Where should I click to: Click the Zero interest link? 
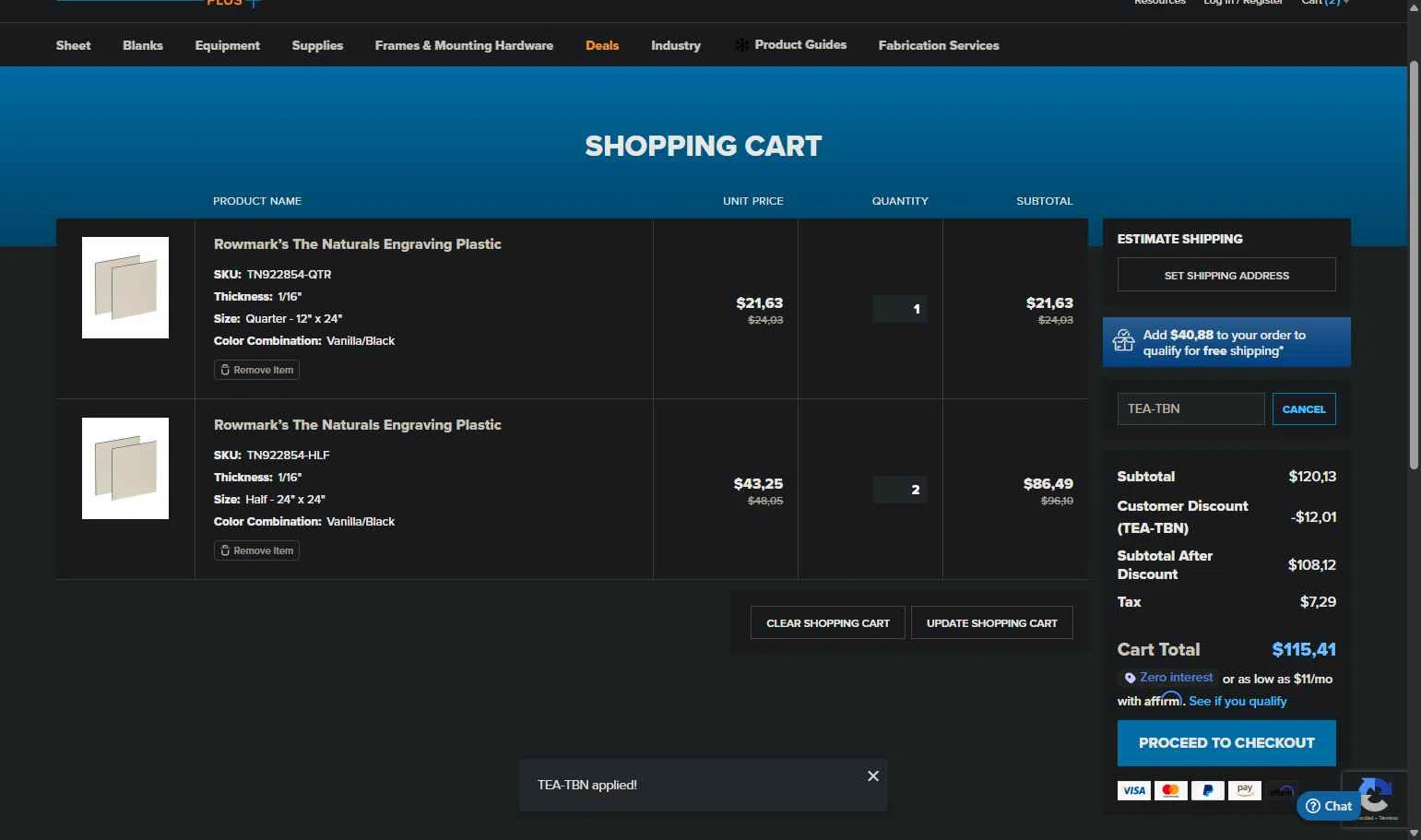(x=1176, y=678)
